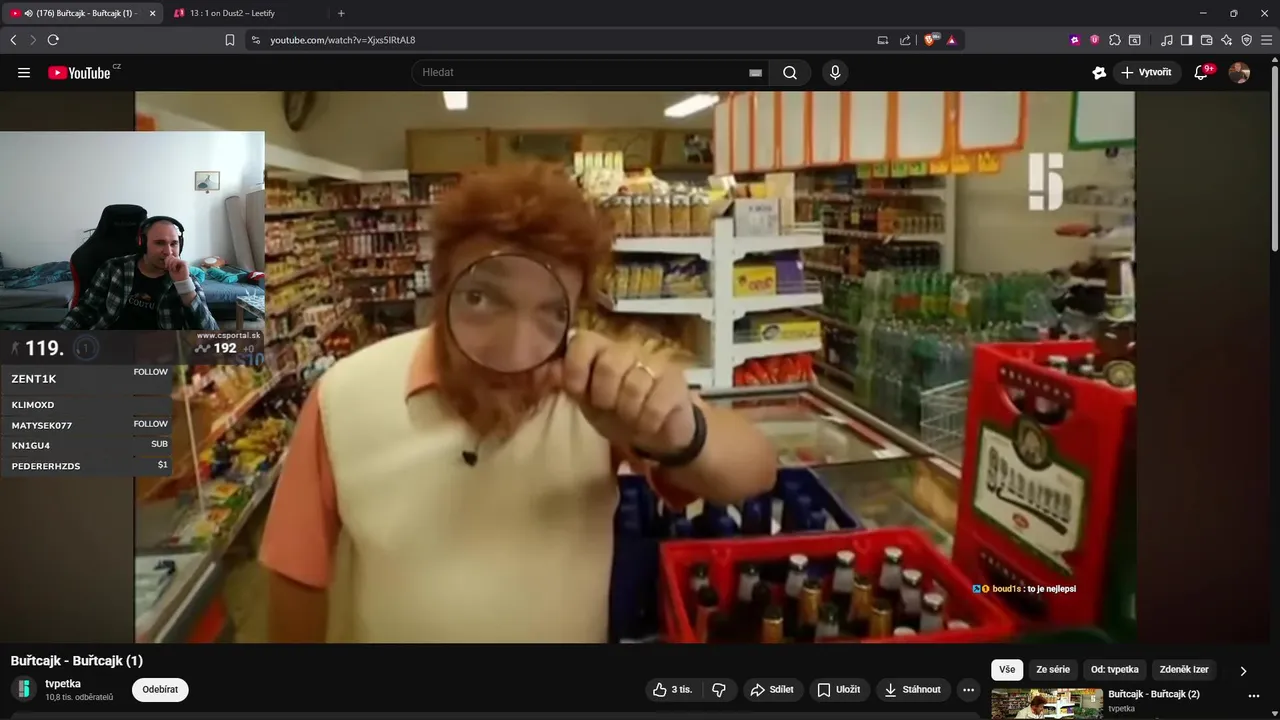Open Brave Shields lion icon
The image size is (1280, 720).
pos(931,40)
